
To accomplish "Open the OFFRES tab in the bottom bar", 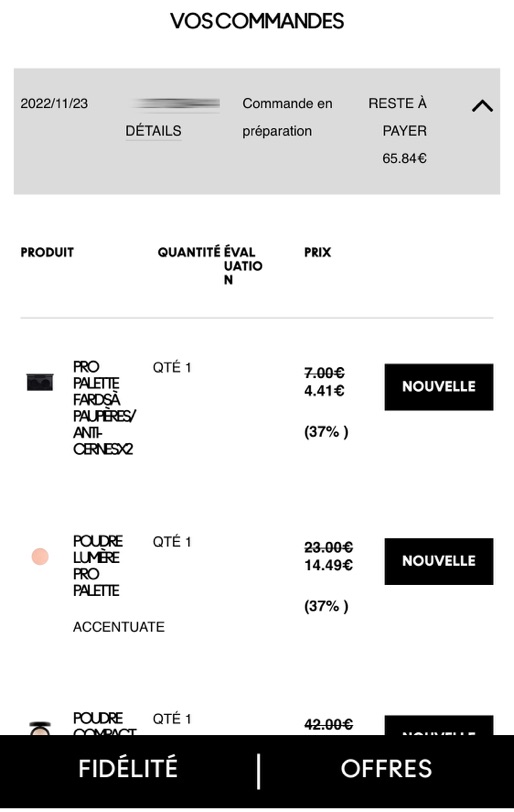I will click(386, 768).
